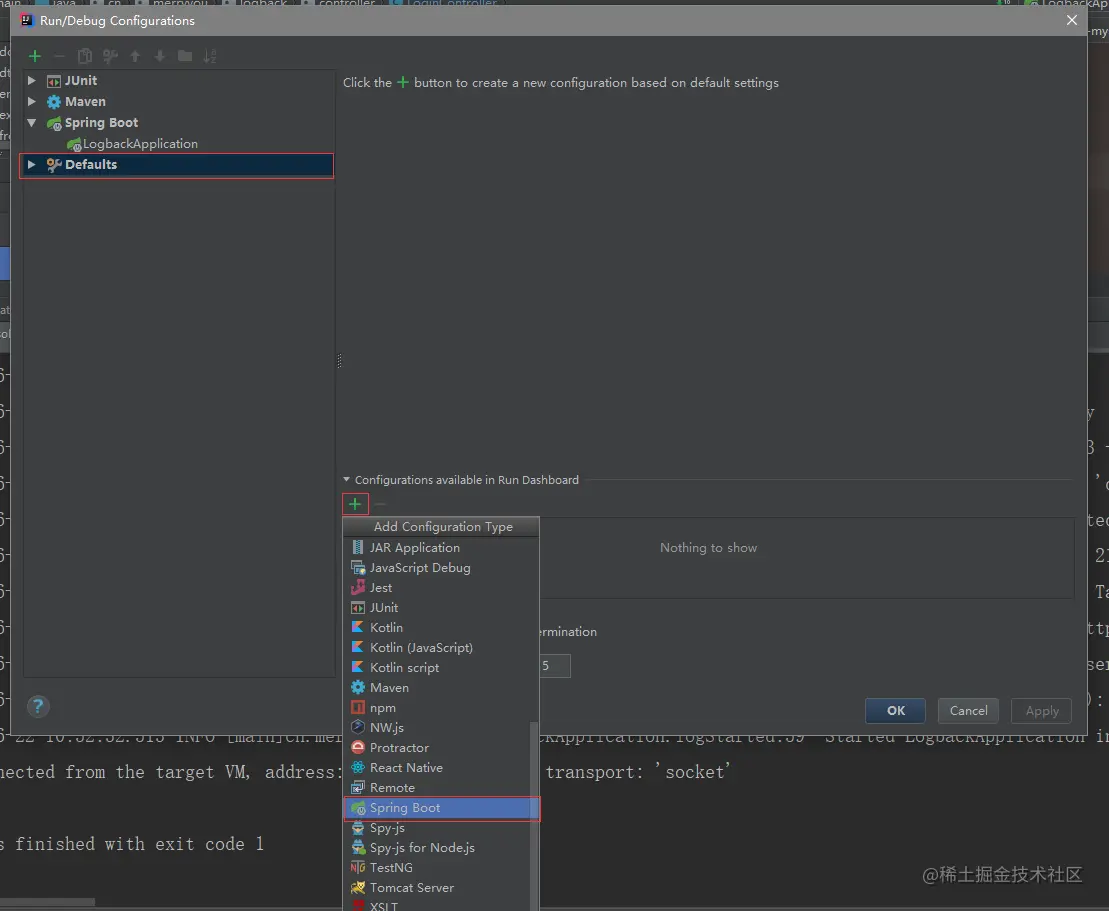Click the JavaScript Debug icon in popup
The width and height of the screenshot is (1109, 911).
[358, 567]
